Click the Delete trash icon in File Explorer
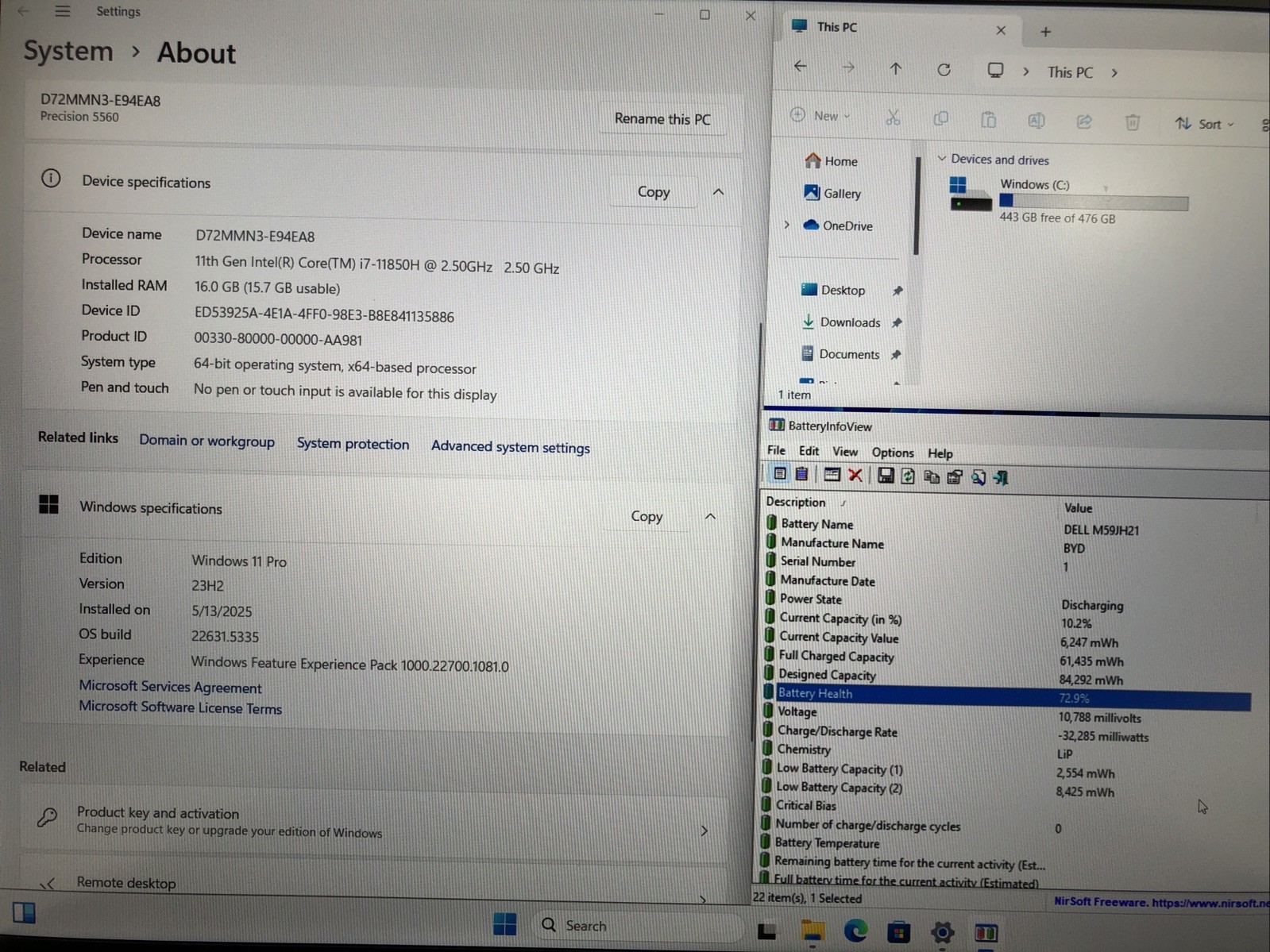Image resolution: width=1270 pixels, height=952 pixels. [1133, 122]
